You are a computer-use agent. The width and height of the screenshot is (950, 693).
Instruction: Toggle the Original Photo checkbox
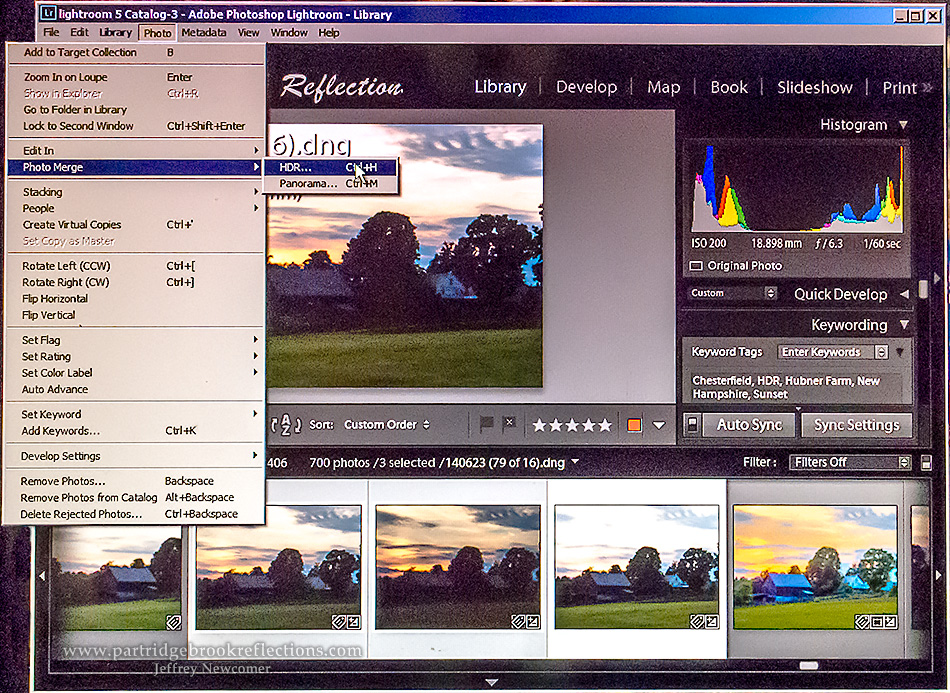point(696,266)
